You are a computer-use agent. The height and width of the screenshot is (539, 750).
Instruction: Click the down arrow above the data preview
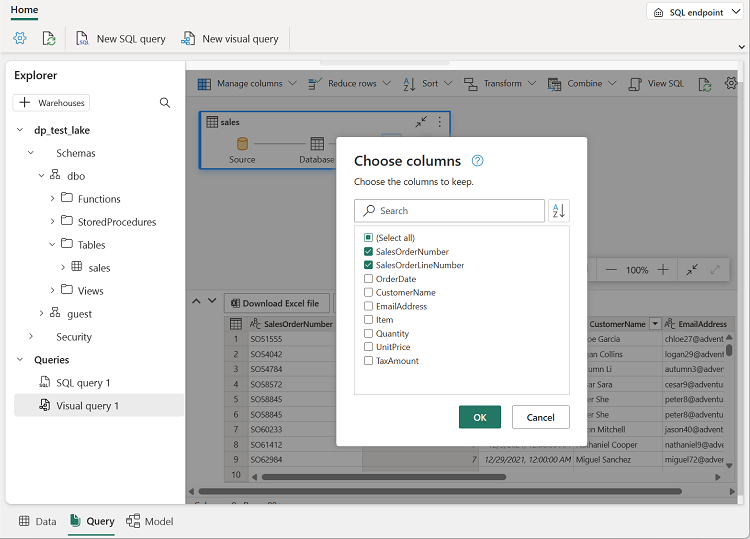(x=212, y=301)
